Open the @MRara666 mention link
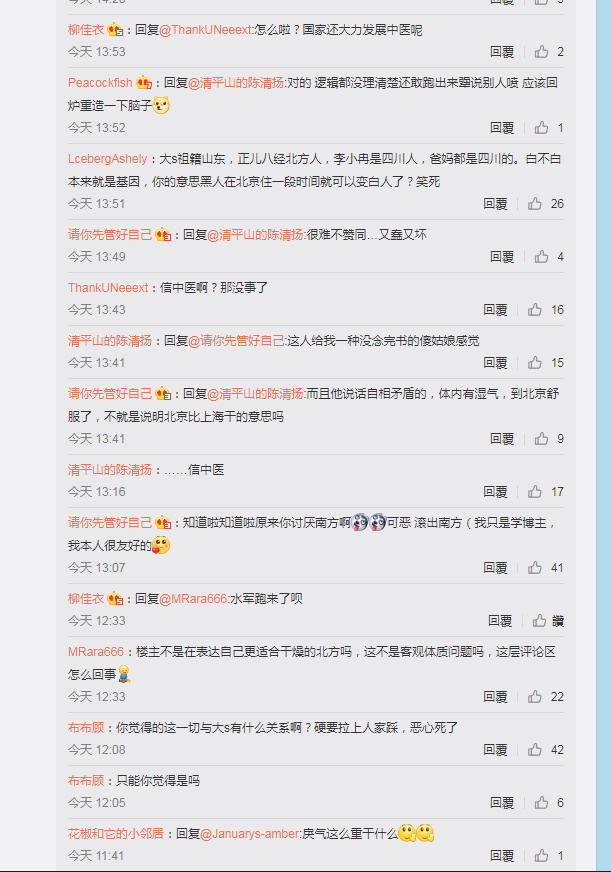 pos(193,599)
